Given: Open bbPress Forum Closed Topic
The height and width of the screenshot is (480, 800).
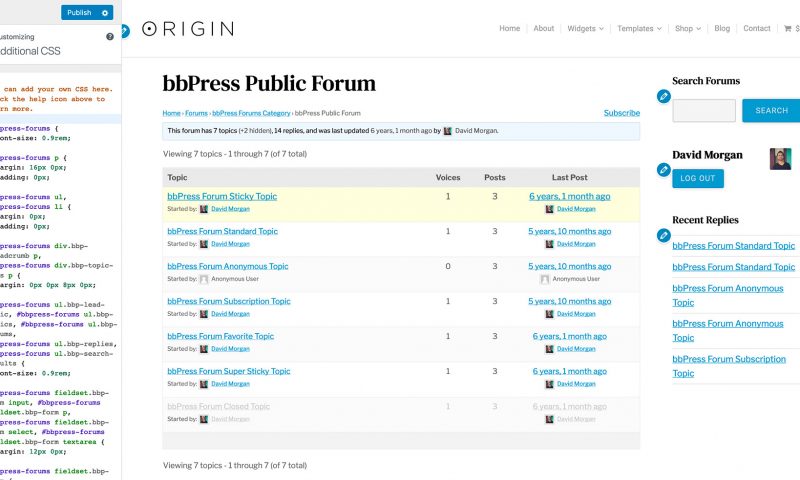Looking at the screenshot, I should (x=218, y=407).
